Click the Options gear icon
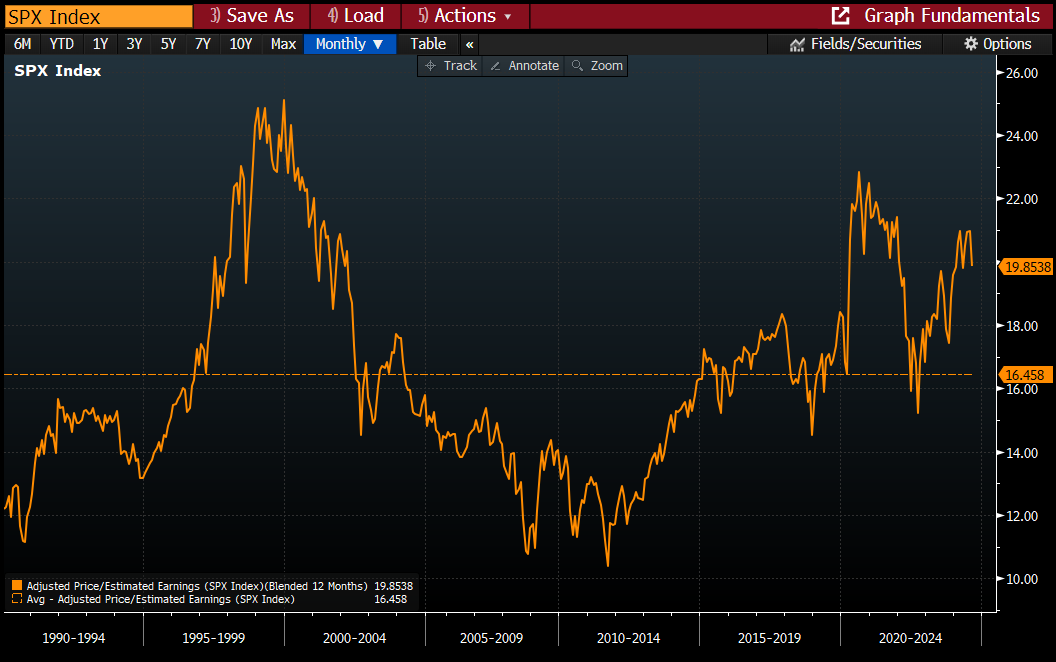1056x662 pixels. pos(970,44)
